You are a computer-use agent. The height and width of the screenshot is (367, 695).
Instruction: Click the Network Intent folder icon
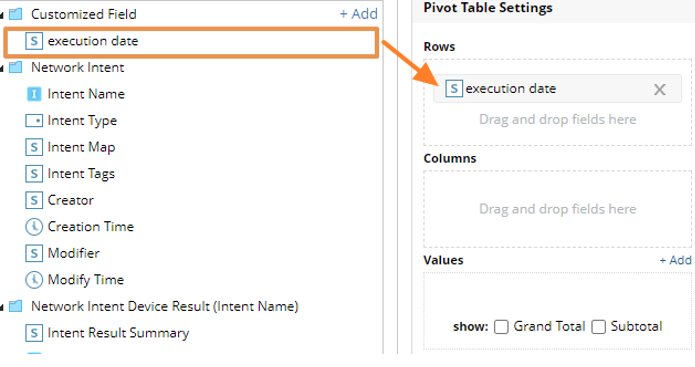click(x=16, y=67)
